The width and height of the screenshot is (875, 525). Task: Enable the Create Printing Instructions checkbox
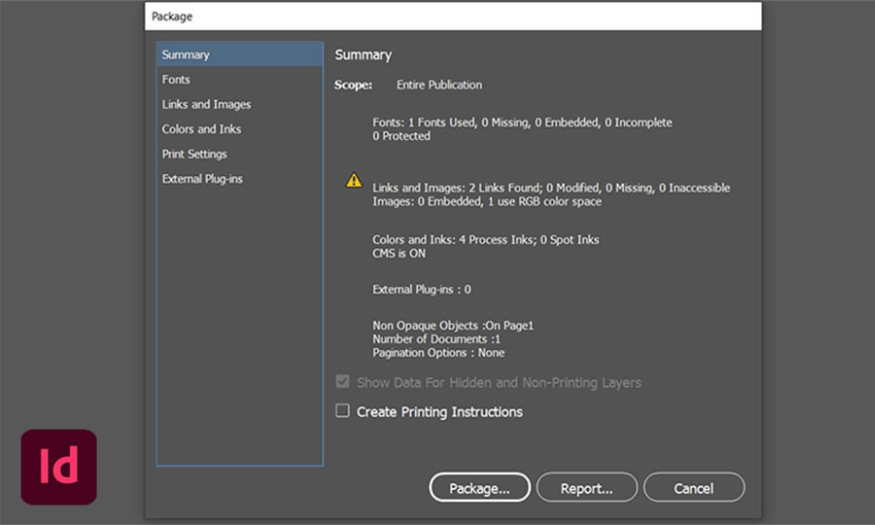(342, 411)
